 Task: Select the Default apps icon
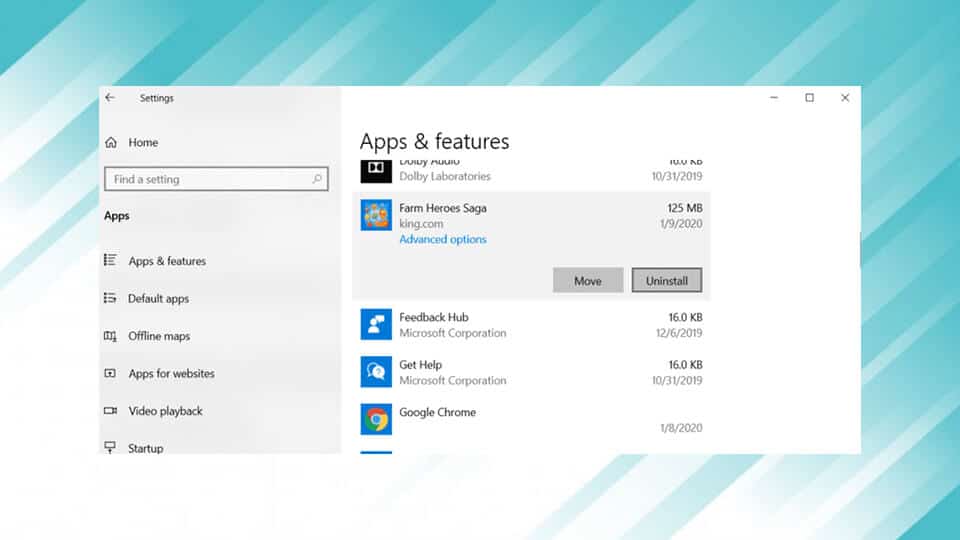click(x=110, y=298)
